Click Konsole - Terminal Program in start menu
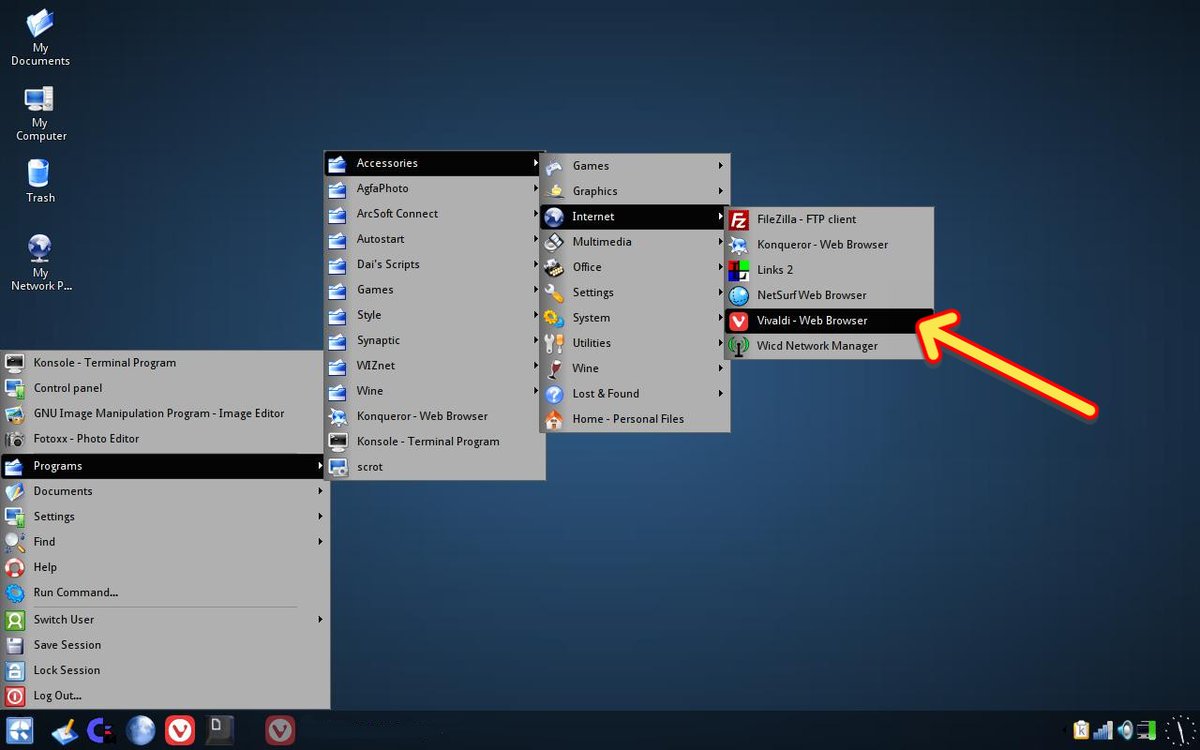 tap(165, 363)
